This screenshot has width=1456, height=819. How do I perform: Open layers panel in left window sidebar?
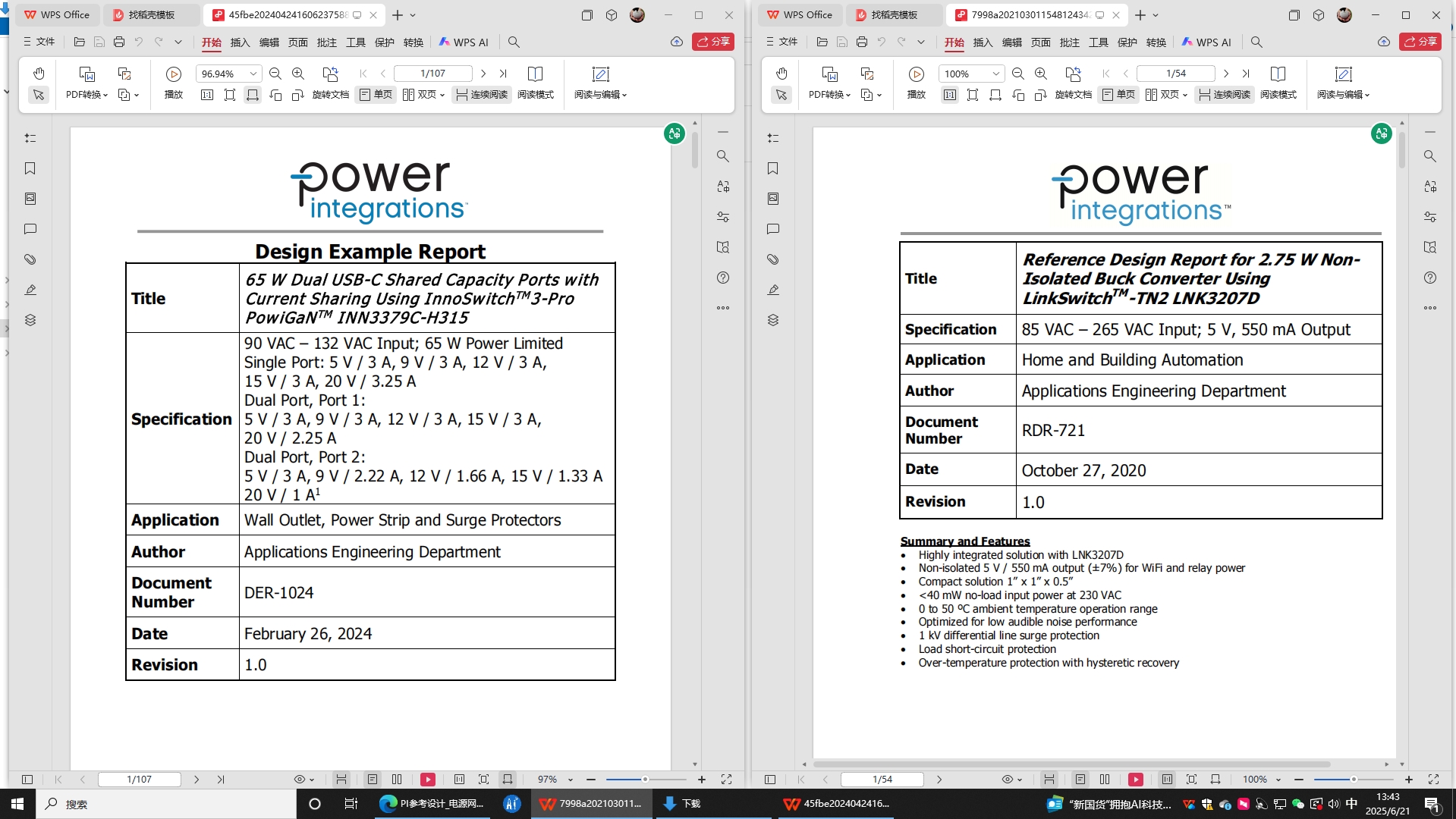(x=30, y=320)
